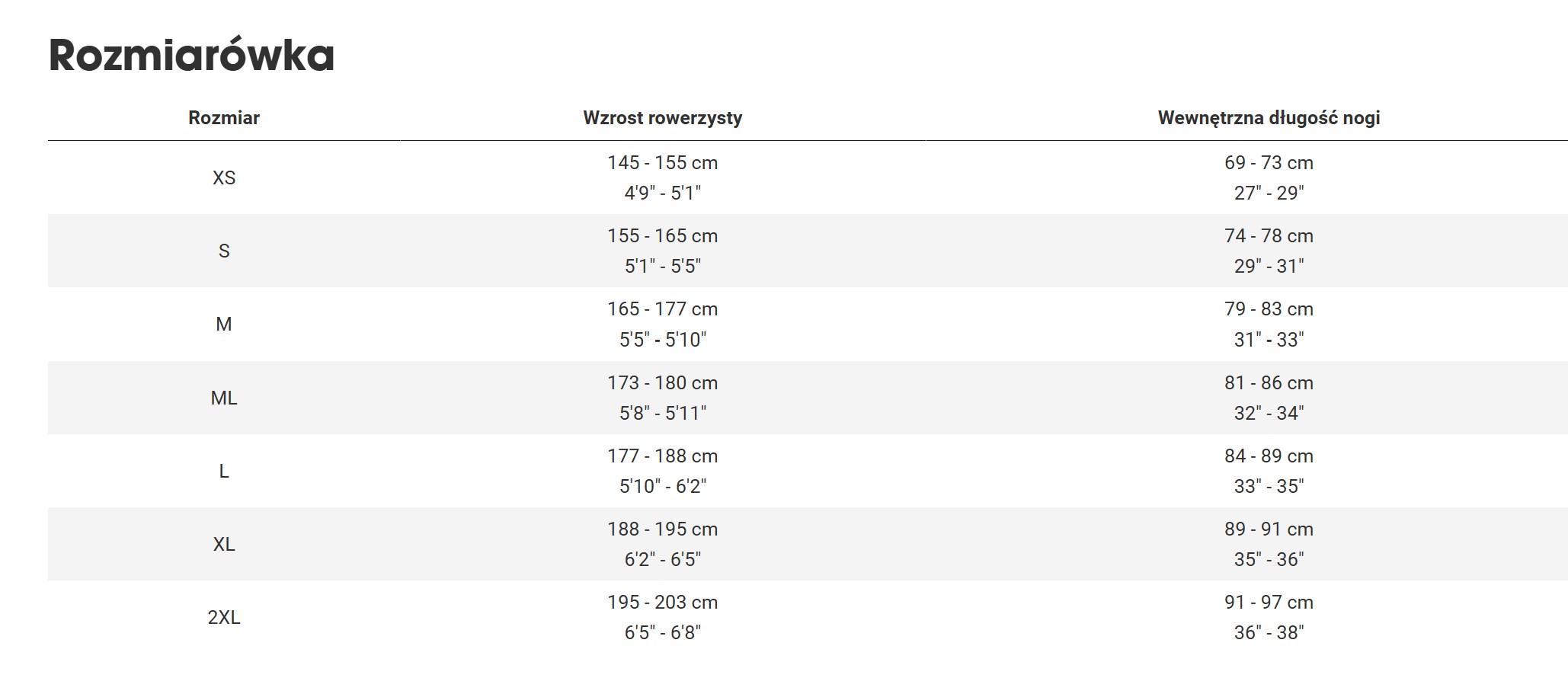Viewport: 1568px width, 678px height.
Task: Click the S size row label
Action: pyautogui.click(x=224, y=251)
